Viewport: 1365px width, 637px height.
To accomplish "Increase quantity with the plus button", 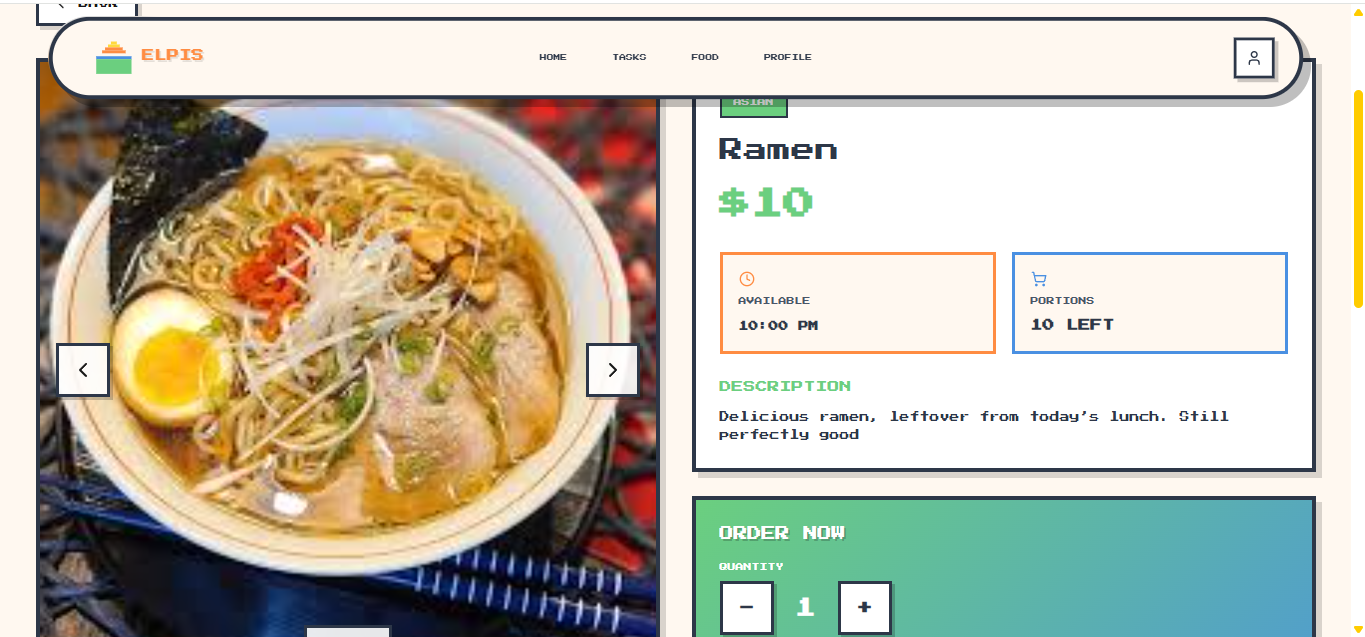I will click(x=864, y=607).
